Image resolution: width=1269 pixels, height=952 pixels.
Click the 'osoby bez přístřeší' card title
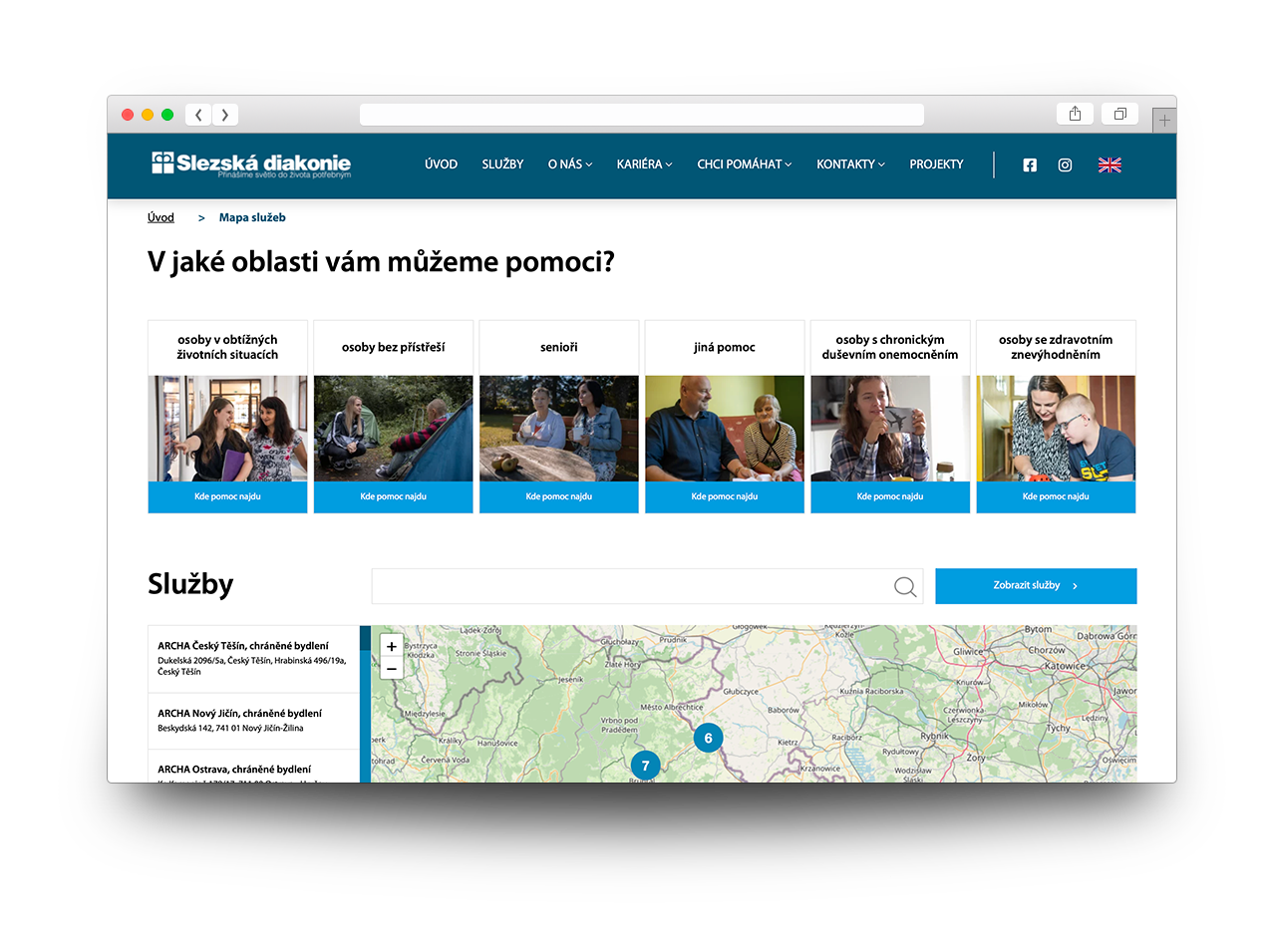point(393,348)
